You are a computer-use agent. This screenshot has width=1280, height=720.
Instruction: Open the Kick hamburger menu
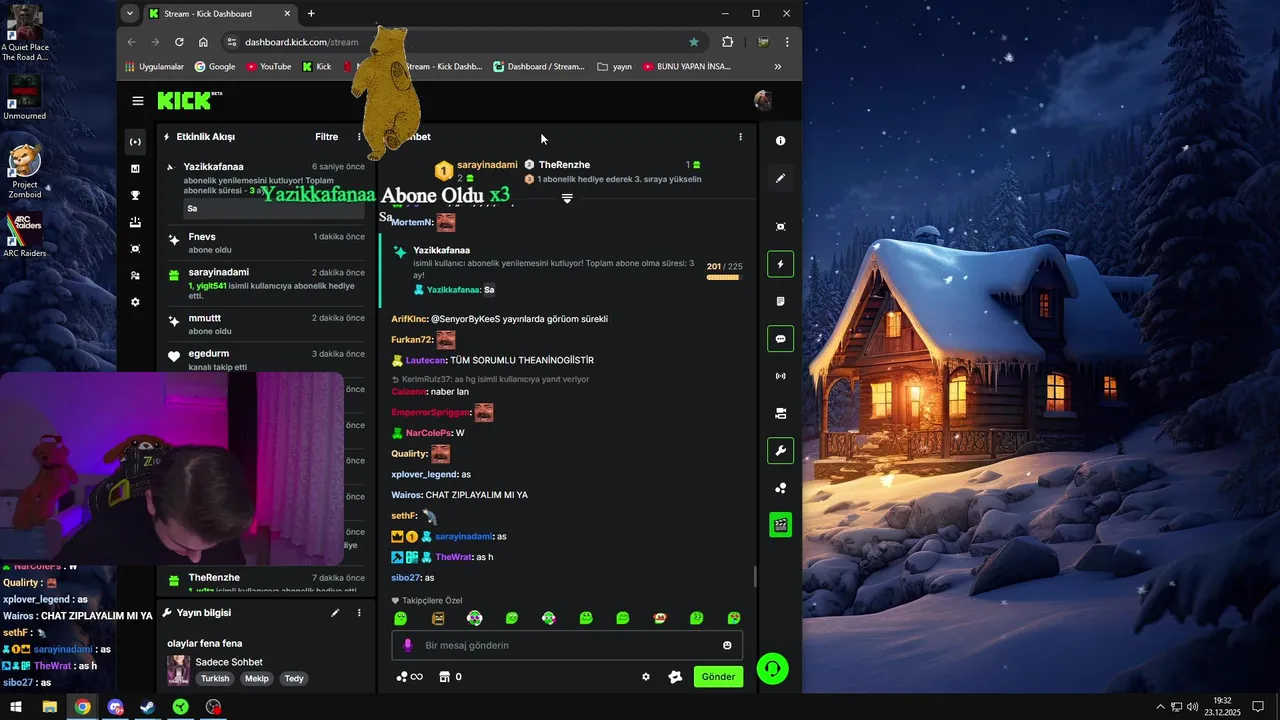[138, 101]
